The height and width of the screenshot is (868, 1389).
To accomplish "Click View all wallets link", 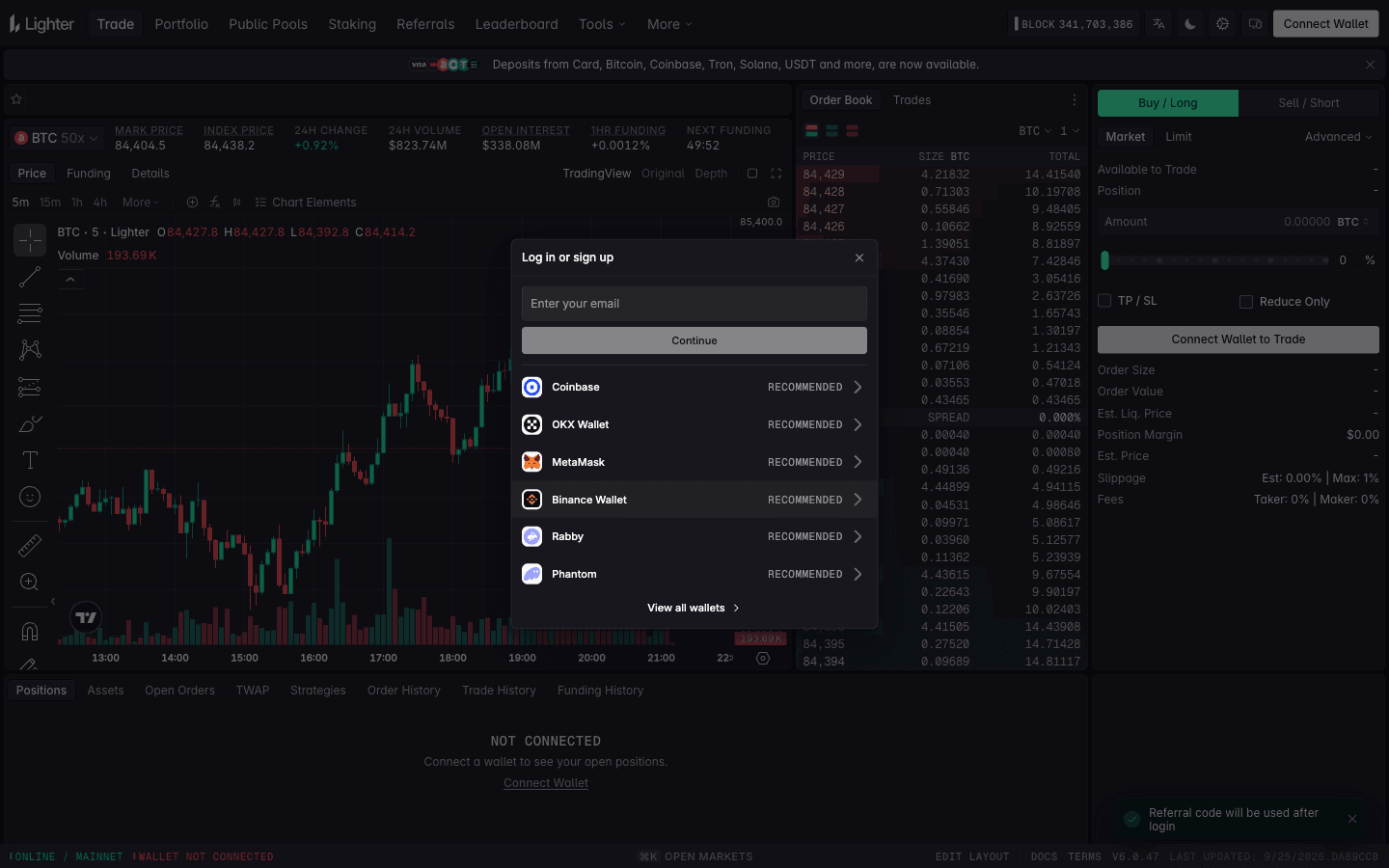I will (x=694, y=609).
